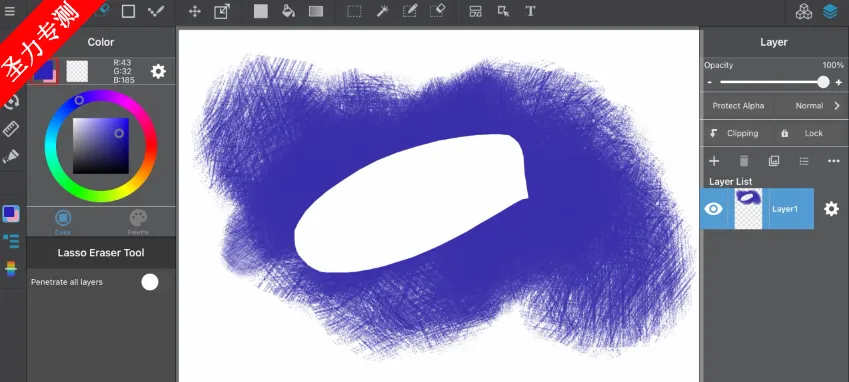Screen dimensions: 849x382
Task: Select the blue foreground color swatch
Action: pos(44,71)
